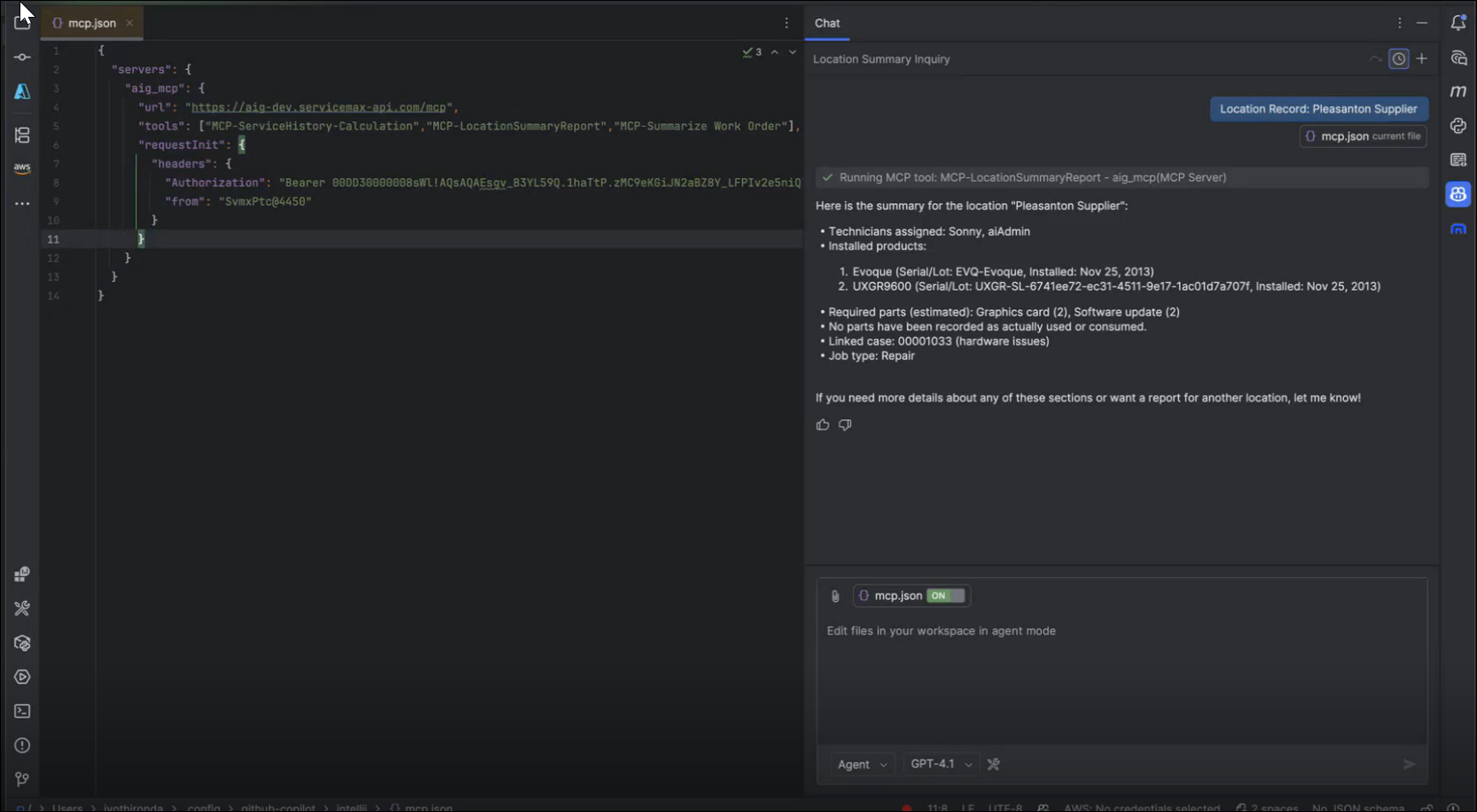Select the Chat tab
The width and height of the screenshot is (1477, 812).
(827, 23)
